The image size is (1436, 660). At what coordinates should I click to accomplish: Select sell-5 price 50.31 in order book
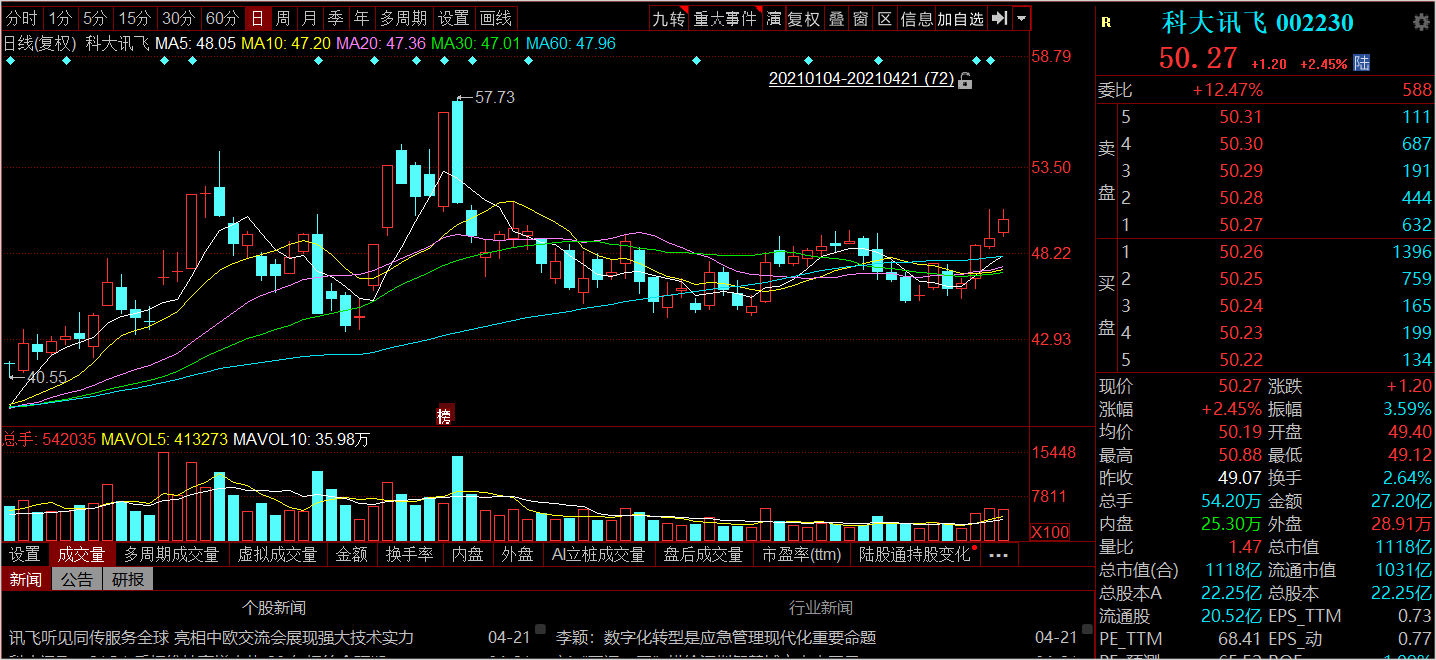tap(1241, 117)
